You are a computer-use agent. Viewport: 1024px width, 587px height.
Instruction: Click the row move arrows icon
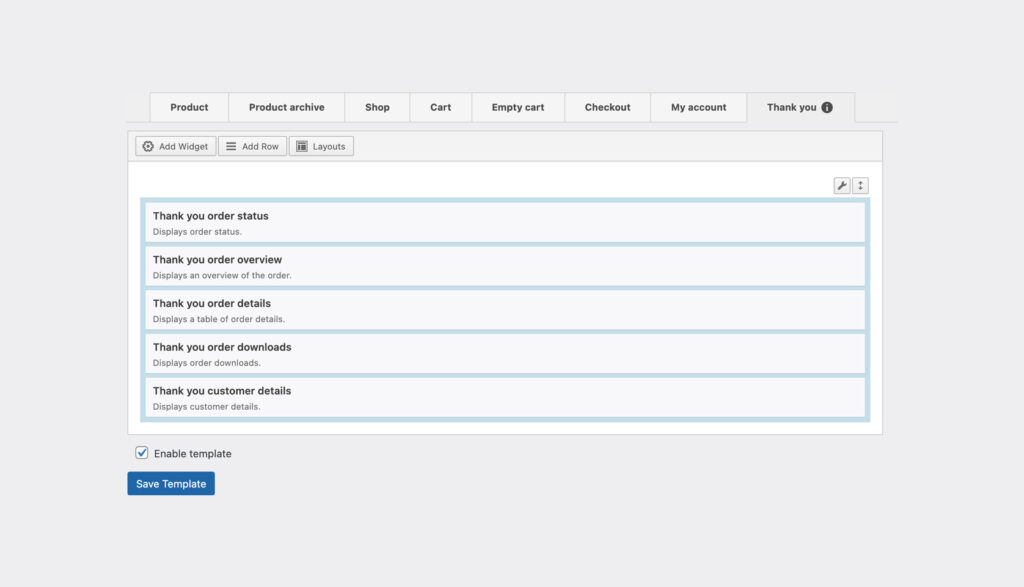[860, 186]
